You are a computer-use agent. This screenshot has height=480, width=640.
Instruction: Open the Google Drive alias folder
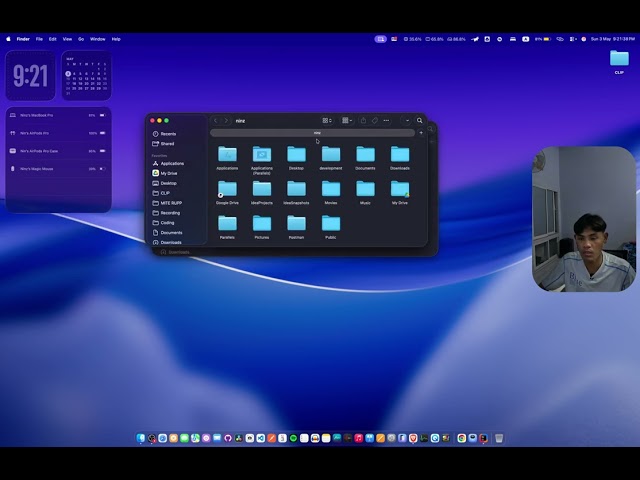pyautogui.click(x=227, y=192)
